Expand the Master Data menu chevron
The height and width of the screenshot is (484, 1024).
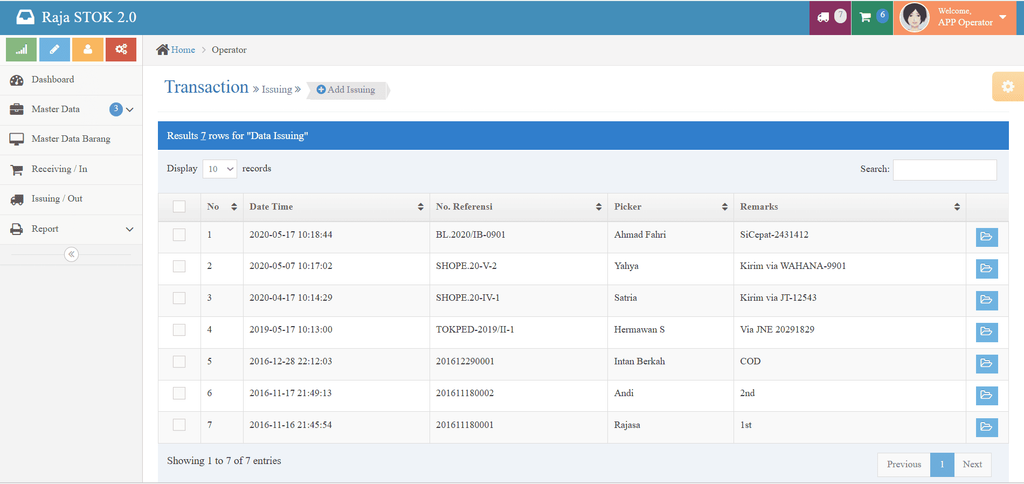[129, 110]
